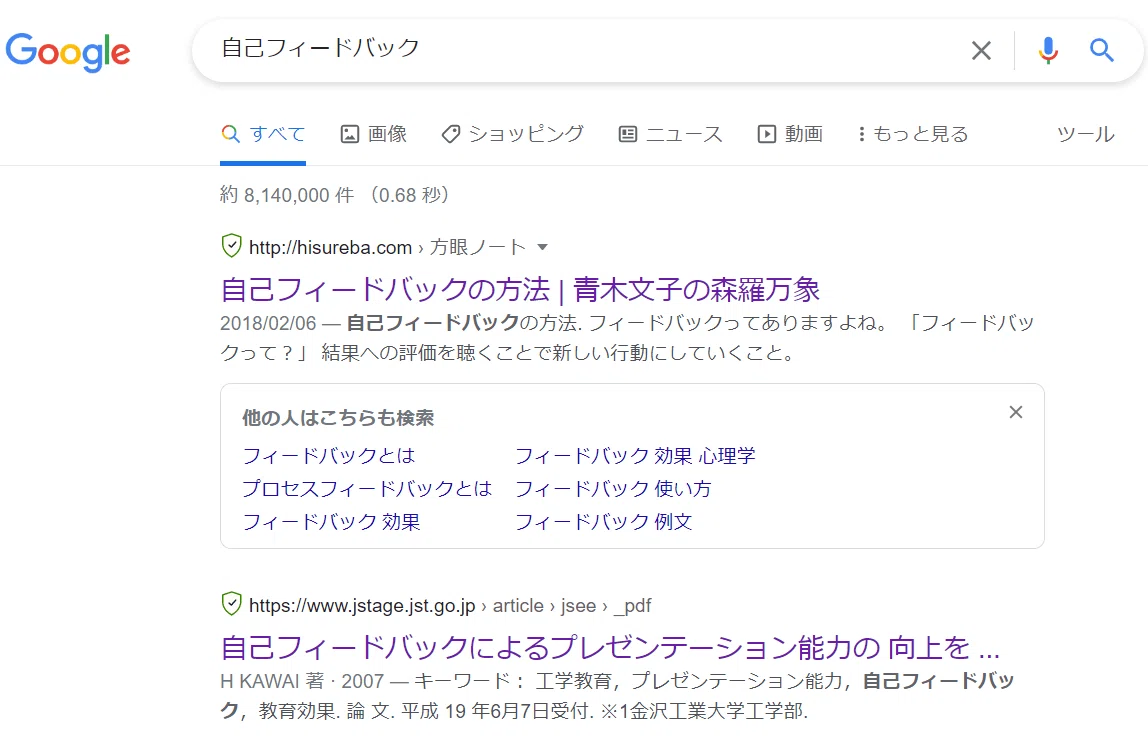1148x741 pixels.
Task: Click shield icon beside hisureba.com
Action: tap(231, 246)
